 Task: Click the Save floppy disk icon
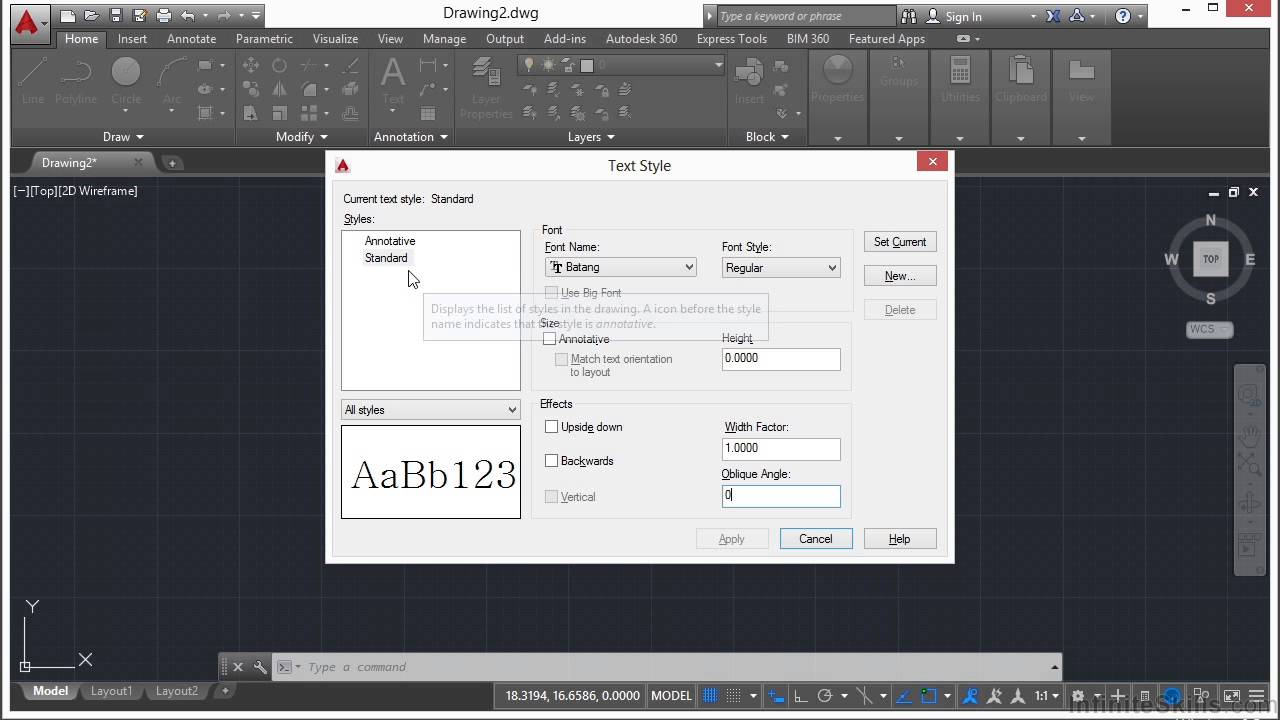tap(116, 16)
